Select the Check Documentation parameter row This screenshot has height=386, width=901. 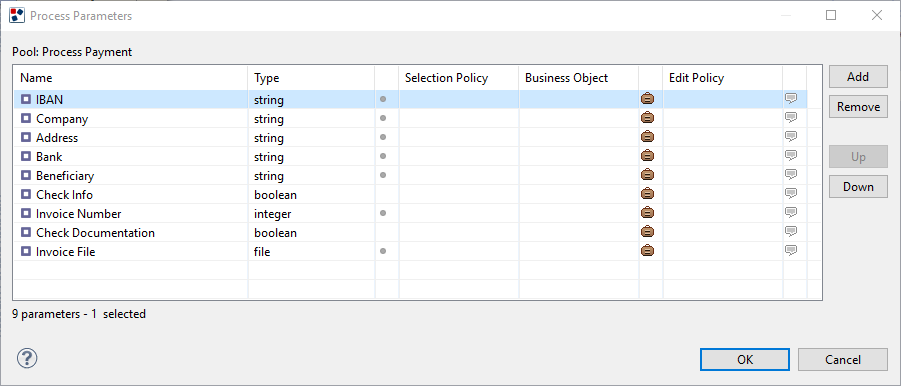(x=410, y=233)
